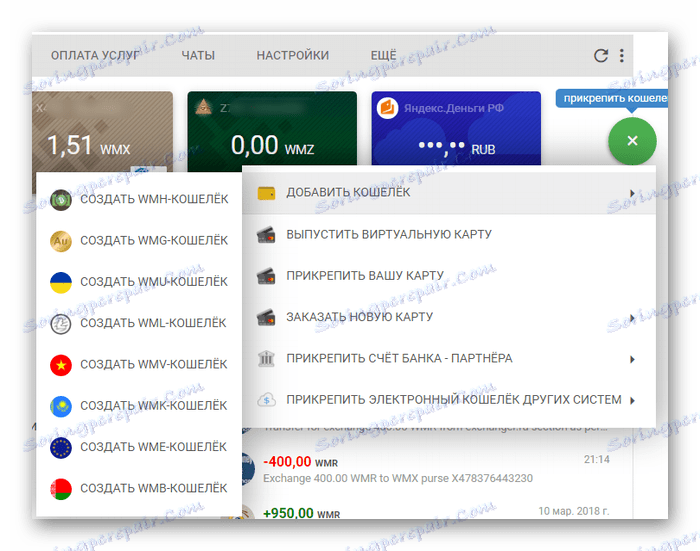Click the gold Au WMG icon

click(x=61, y=241)
